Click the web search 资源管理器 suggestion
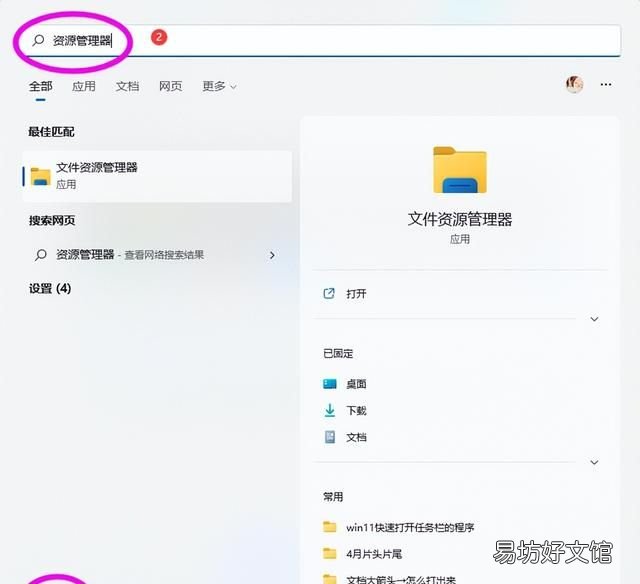This screenshot has width=640, height=584. [x=85, y=255]
